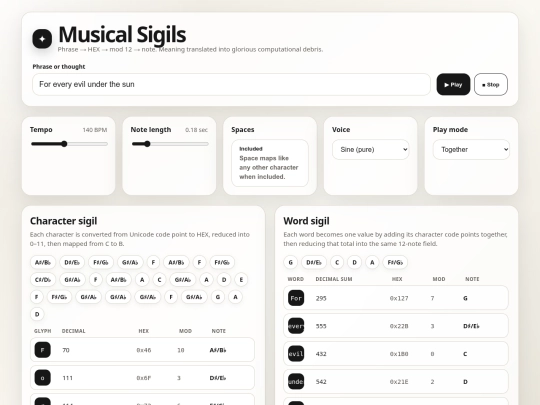Click the hex value 0x127

tap(399, 298)
